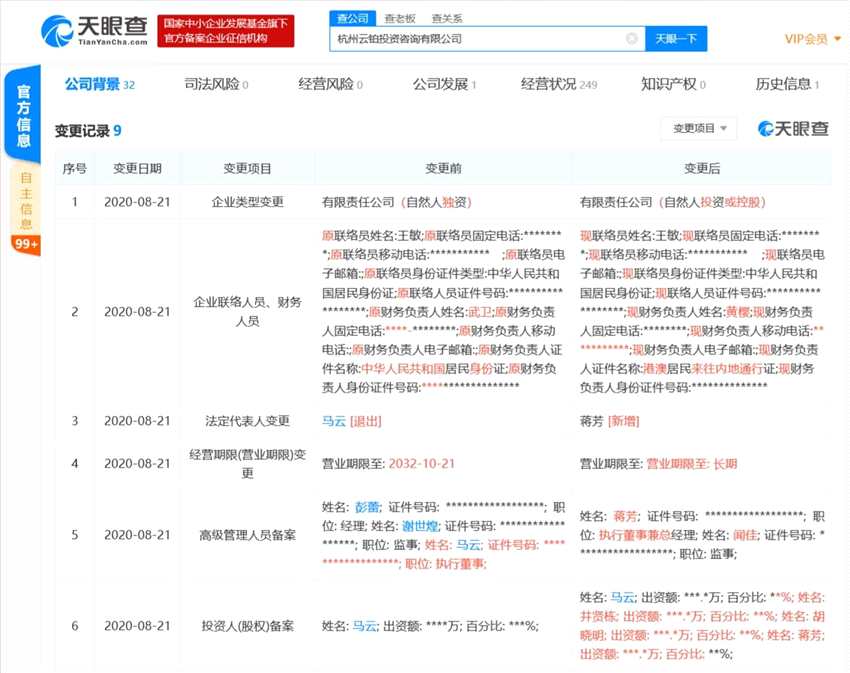
Task: Open 马云 link in row 6 变更前
Action: [x=365, y=626]
